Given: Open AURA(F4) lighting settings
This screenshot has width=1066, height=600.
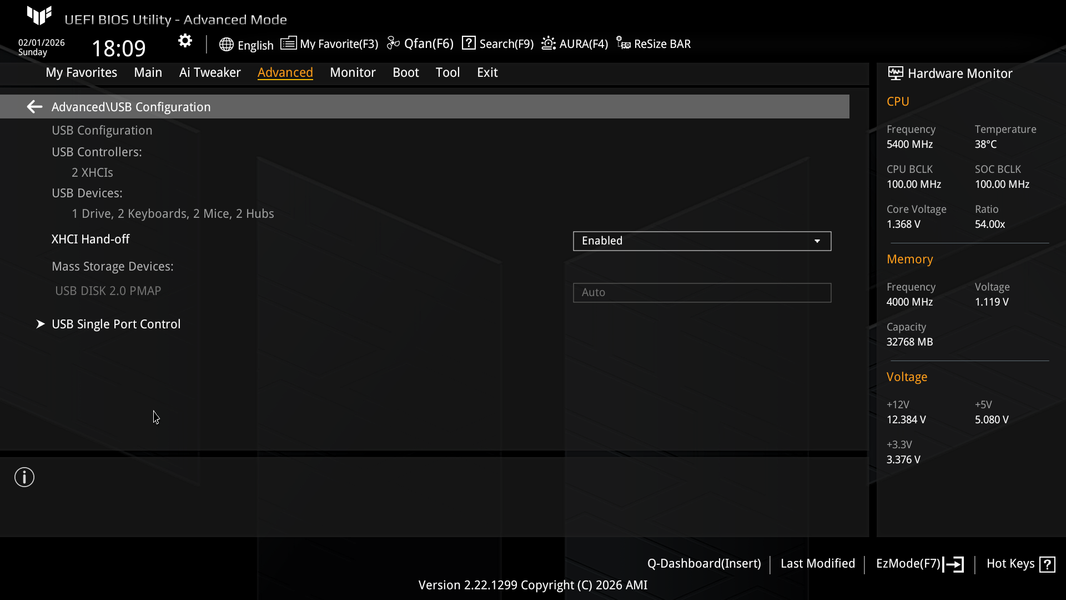Looking at the screenshot, I should click(x=574, y=43).
